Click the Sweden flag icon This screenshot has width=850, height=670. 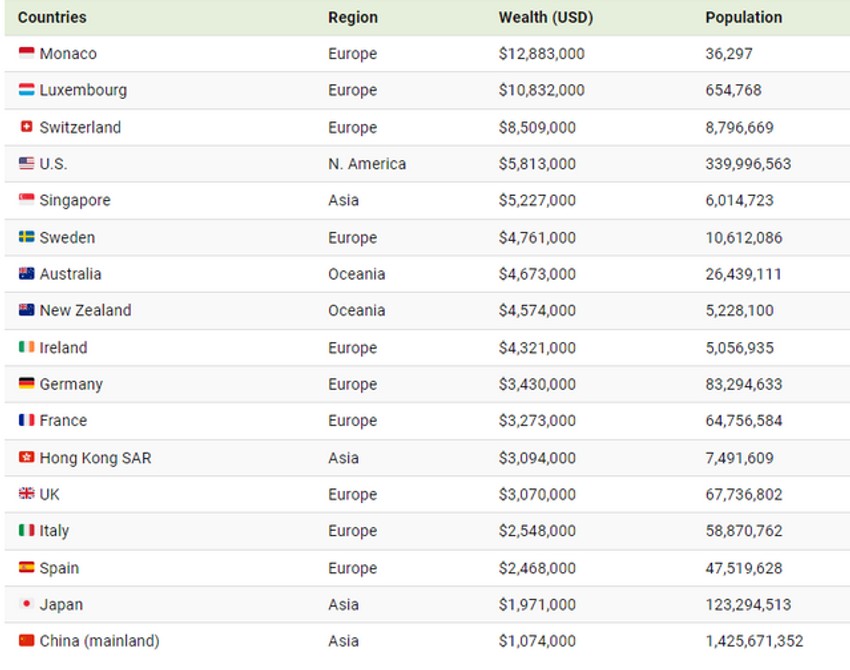(x=26, y=237)
